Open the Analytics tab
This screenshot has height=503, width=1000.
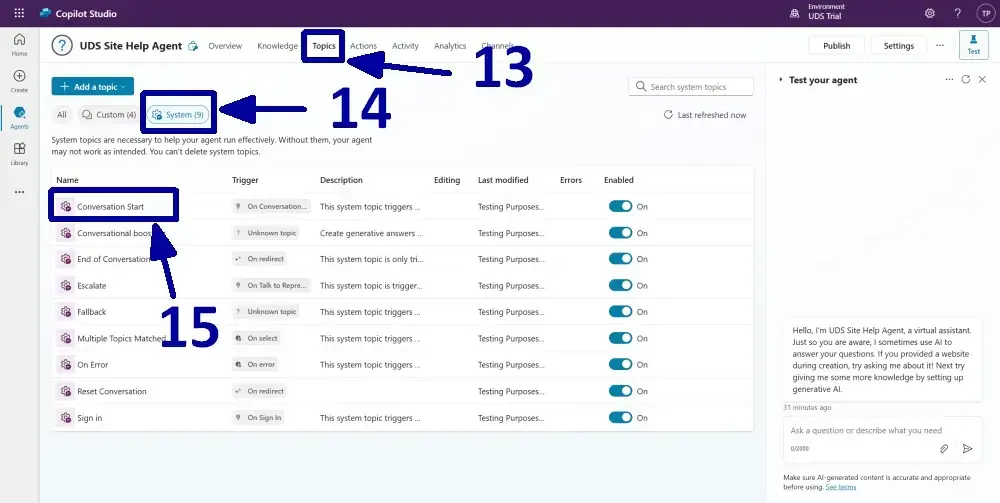coord(450,46)
